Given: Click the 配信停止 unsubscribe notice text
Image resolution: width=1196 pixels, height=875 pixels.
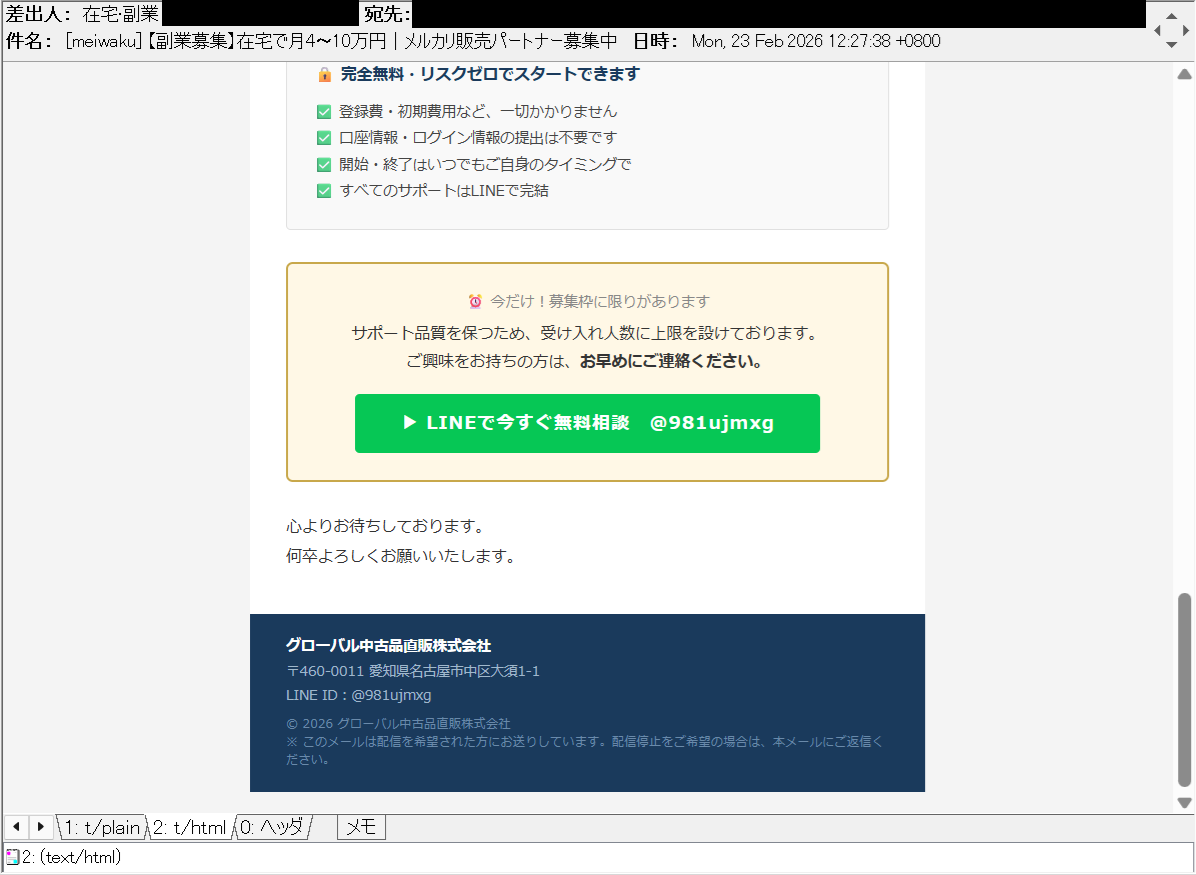Looking at the screenshot, I should [x=584, y=751].
